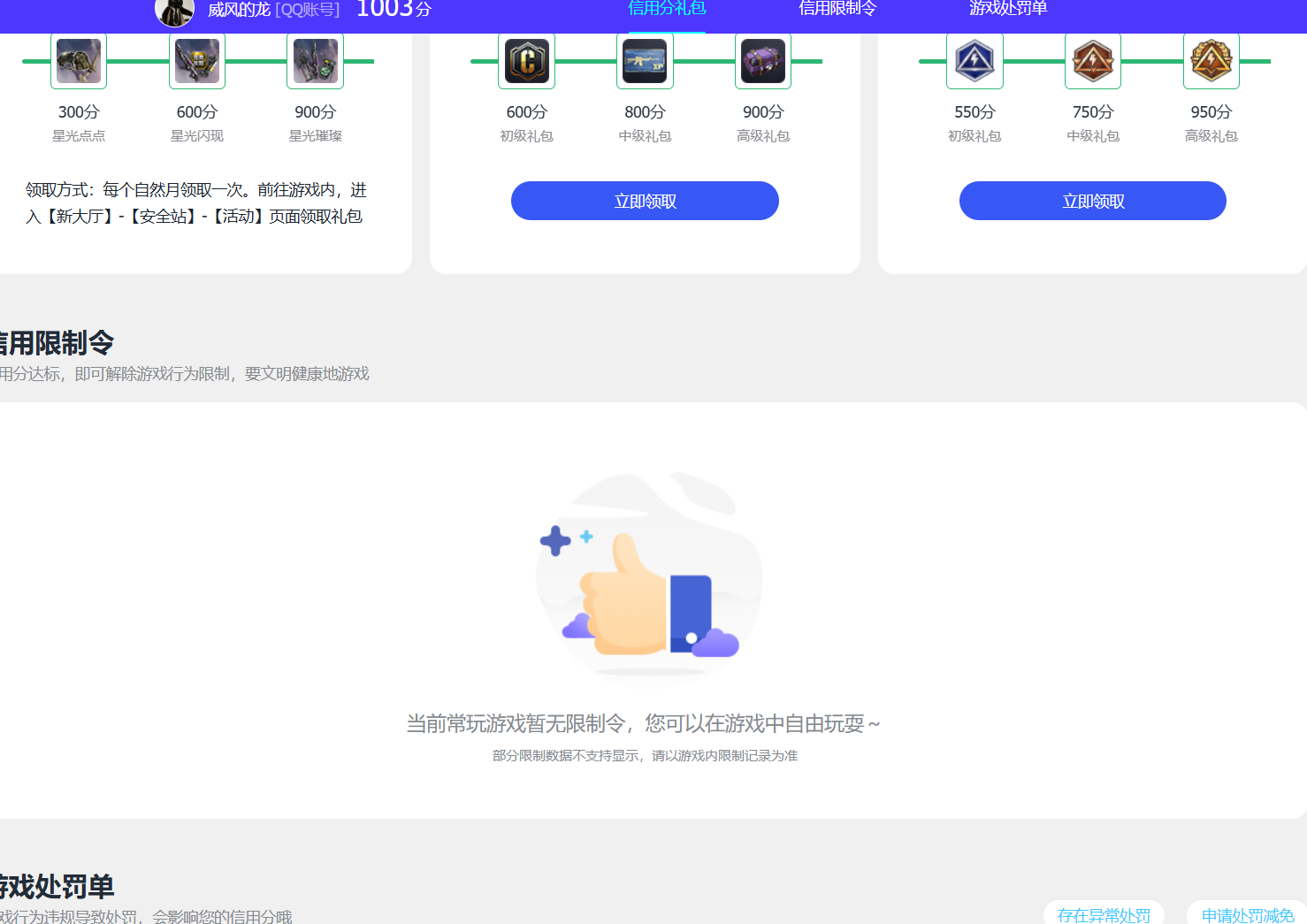Open the 存在异常处罚 link

(x=1104, y=914)
